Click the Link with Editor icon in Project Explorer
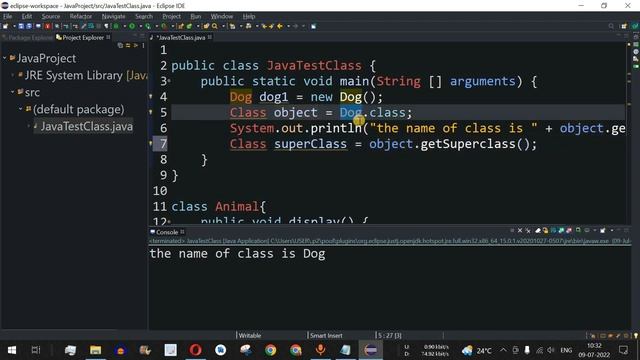This screenshot has width=640, height=360. point(128,45)
